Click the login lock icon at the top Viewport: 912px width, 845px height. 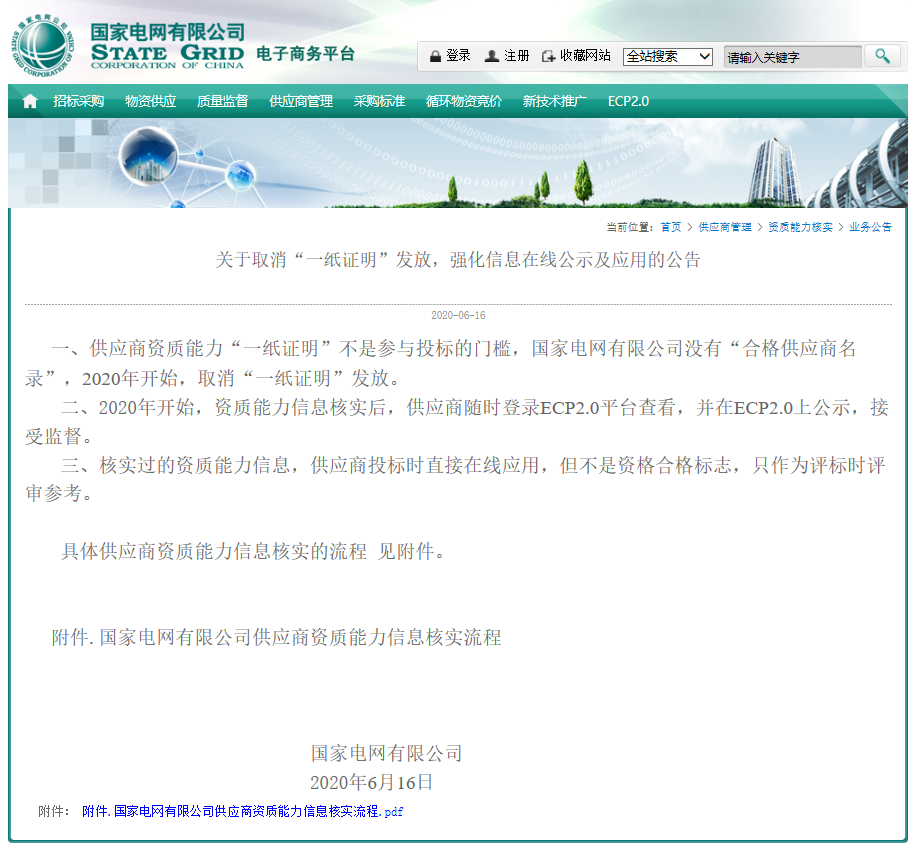(x=434, y=55)
